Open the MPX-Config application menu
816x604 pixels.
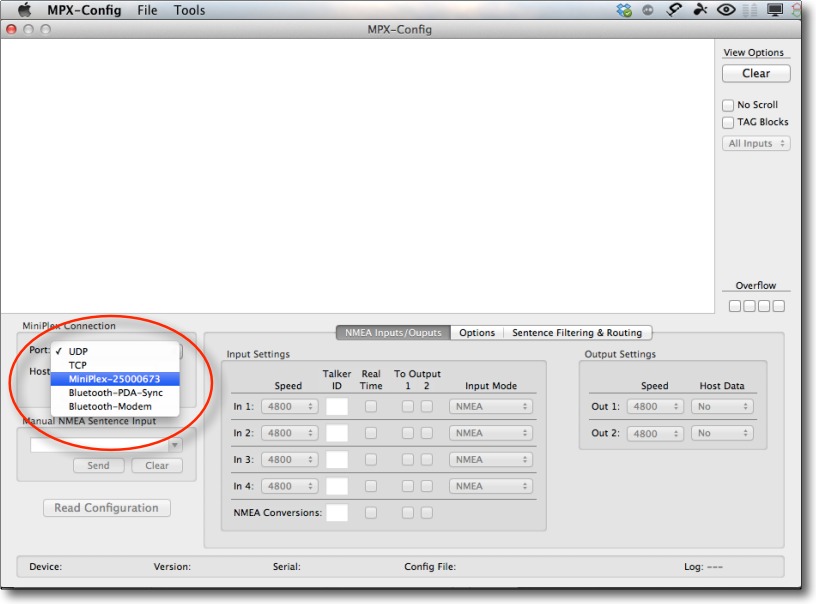tap(84, 10)
